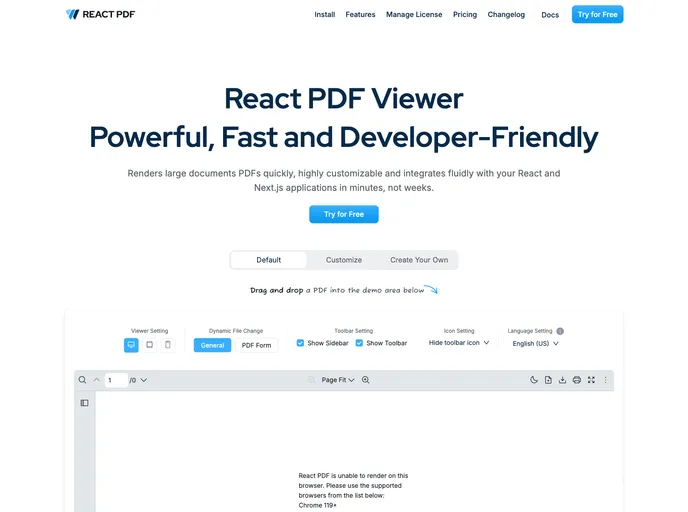688x512 pixels.
Task: Click the 'Chrome 119+' browser text
Action: [318, 505]
